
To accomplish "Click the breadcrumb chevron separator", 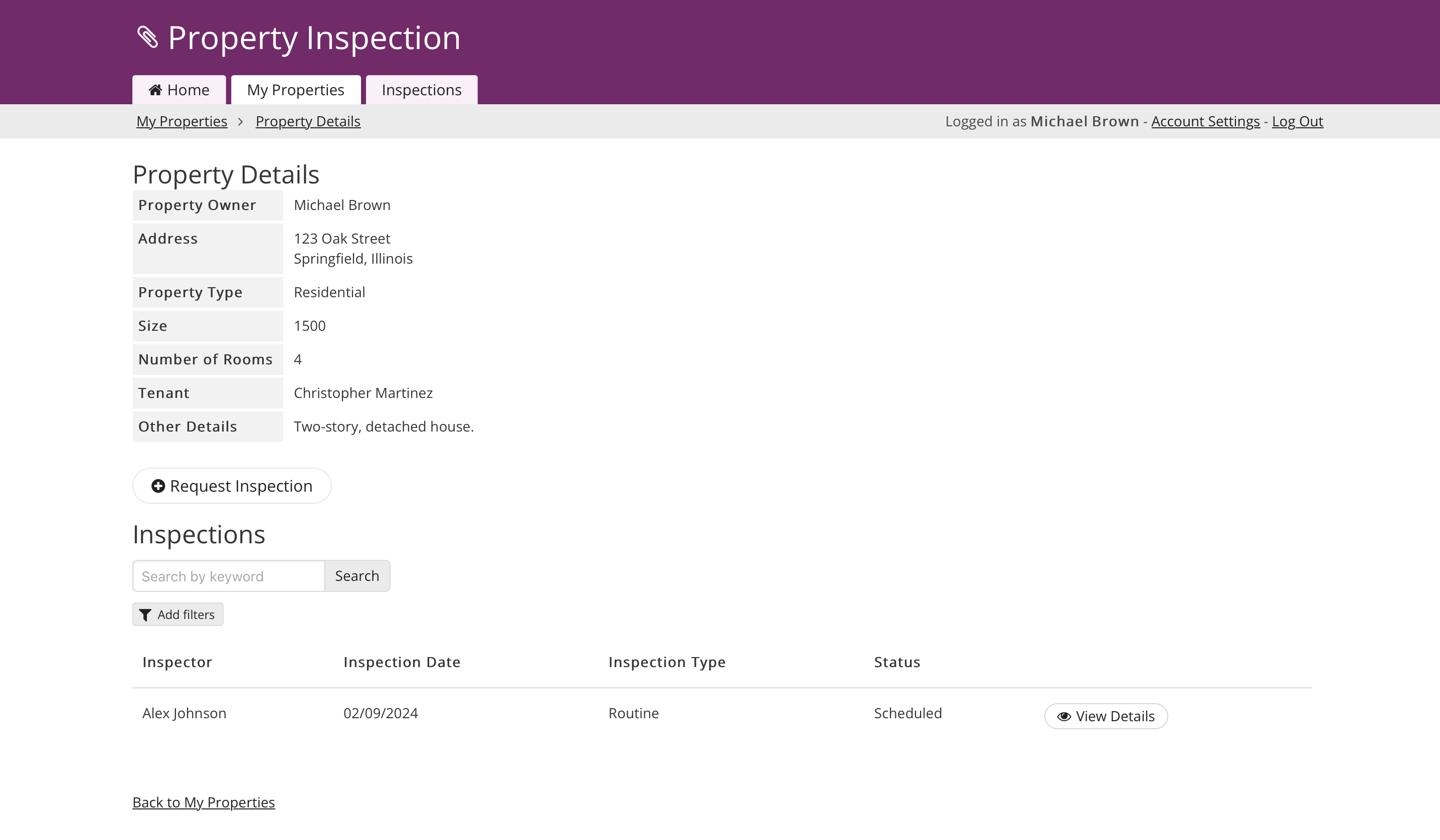I will coord(241,122).
